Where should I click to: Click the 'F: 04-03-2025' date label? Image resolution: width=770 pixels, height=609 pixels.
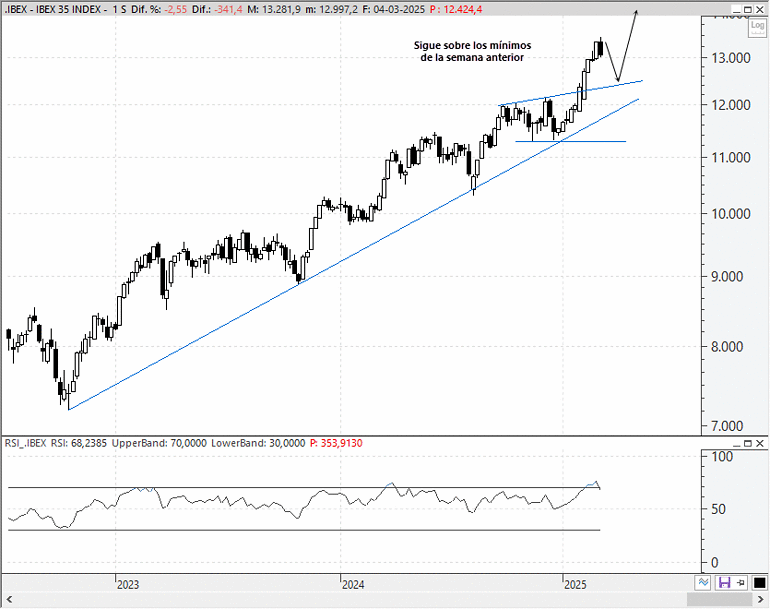click(394, 9)
